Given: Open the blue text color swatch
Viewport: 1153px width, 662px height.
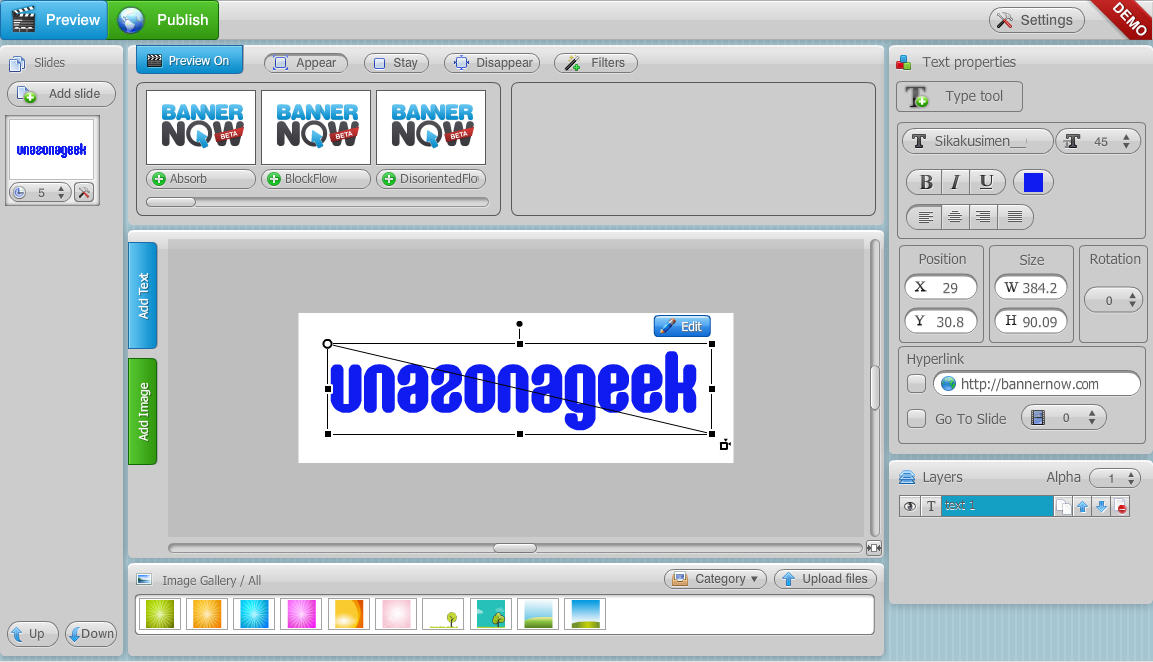Looking at the screenshot, I should (1033, 181).
